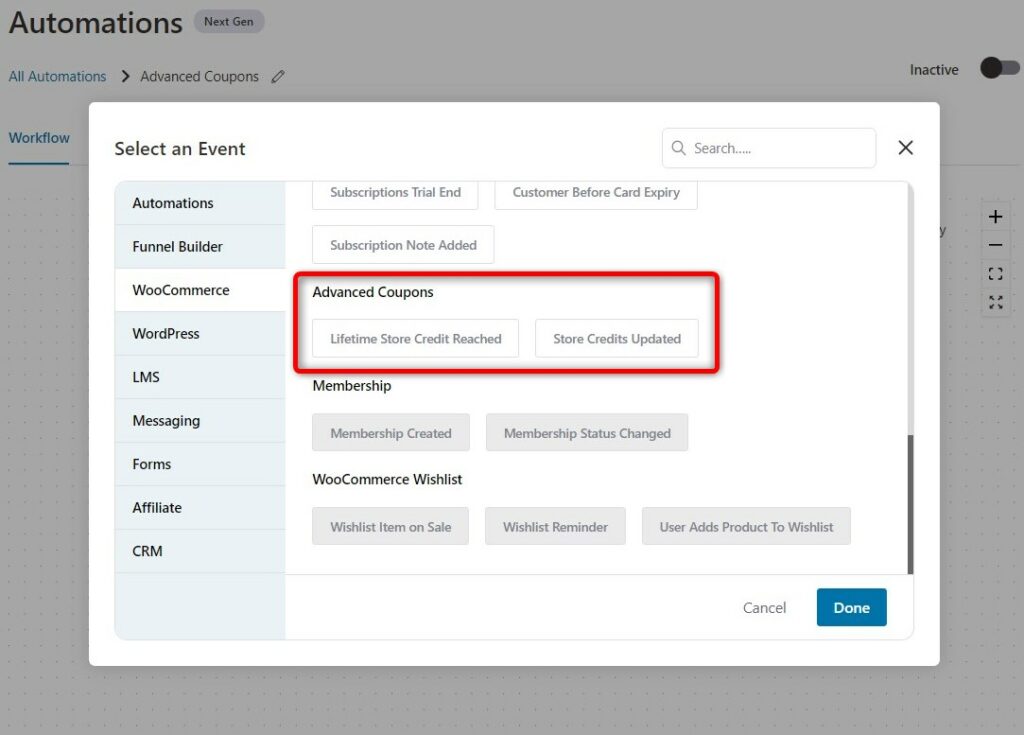Choose Membership Created event
The image size is (1024, 735).
[x=391, y=433]
